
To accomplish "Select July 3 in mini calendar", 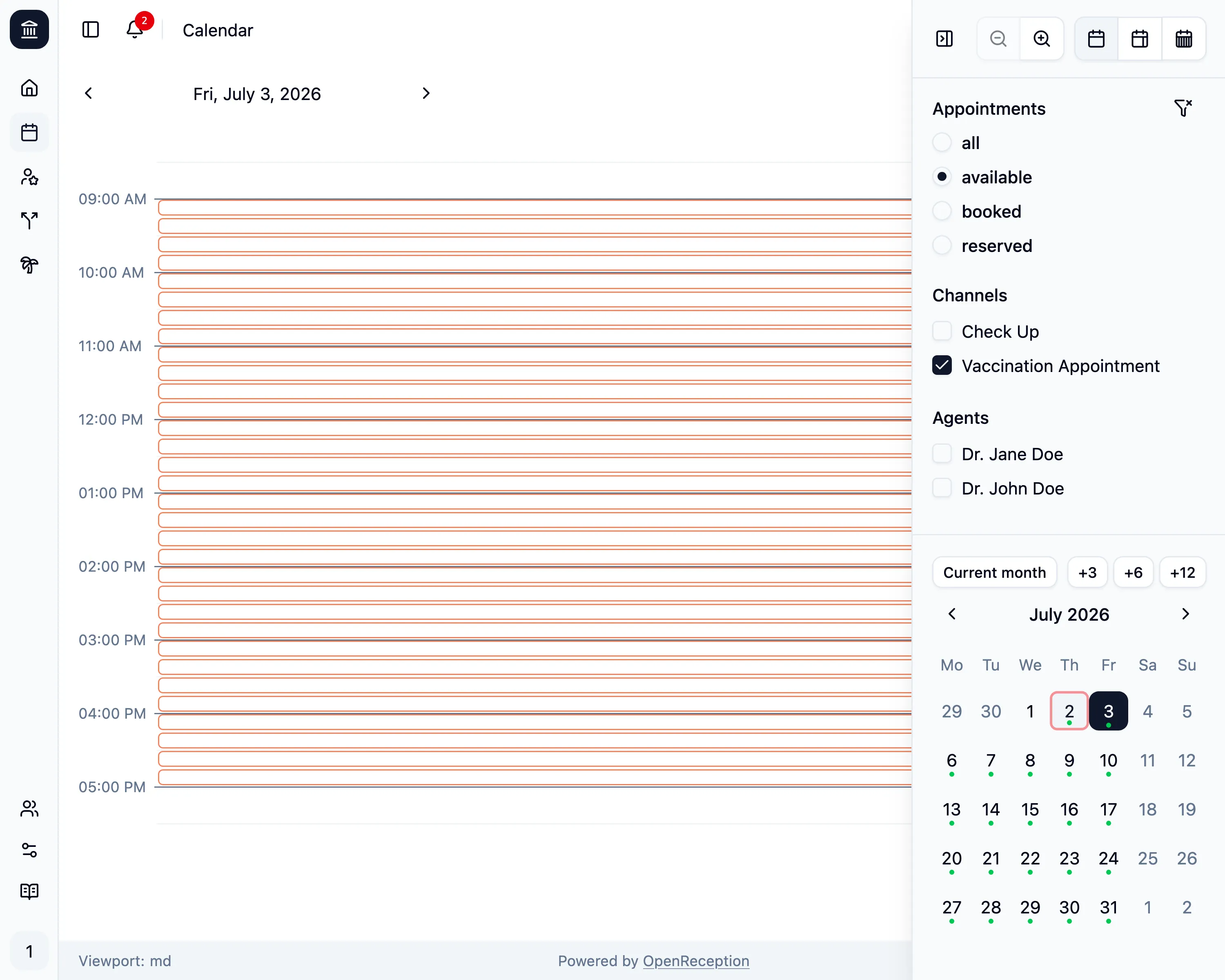I will click(x=1108, y=711).
